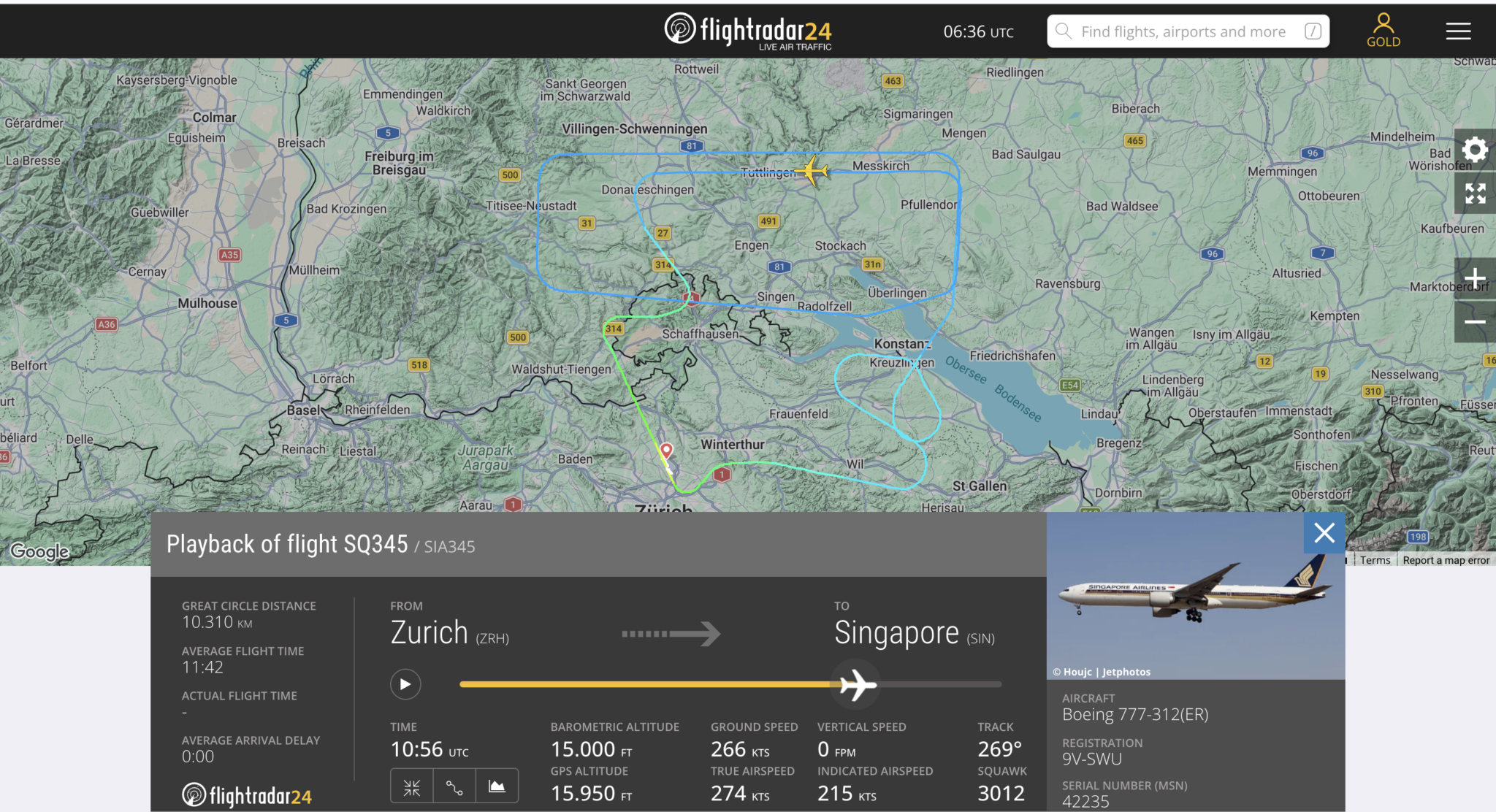Open the map Terms link
This screenshot has width=1496, height=812.
(x=1375, y=560)
